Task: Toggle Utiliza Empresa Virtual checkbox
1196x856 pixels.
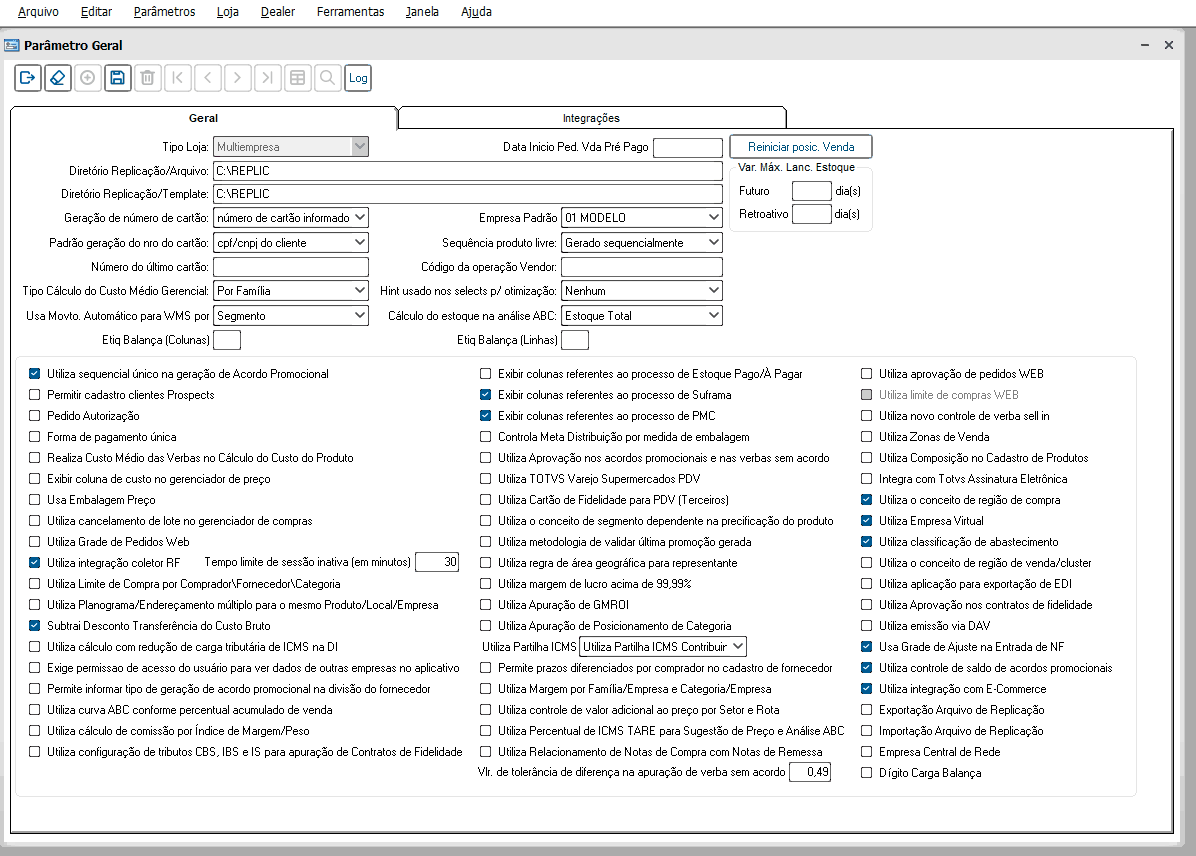Action: click(x=866, y=520)
